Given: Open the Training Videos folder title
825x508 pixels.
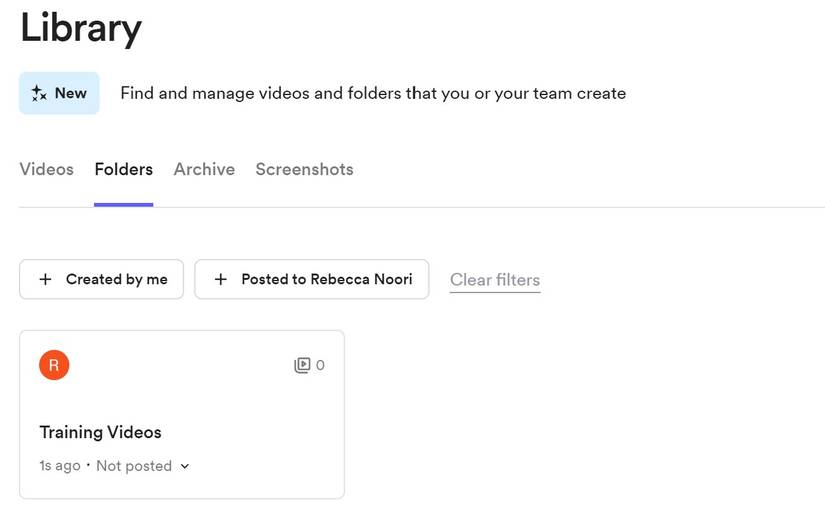Looking at the screenshot, I should coord(100,432).
